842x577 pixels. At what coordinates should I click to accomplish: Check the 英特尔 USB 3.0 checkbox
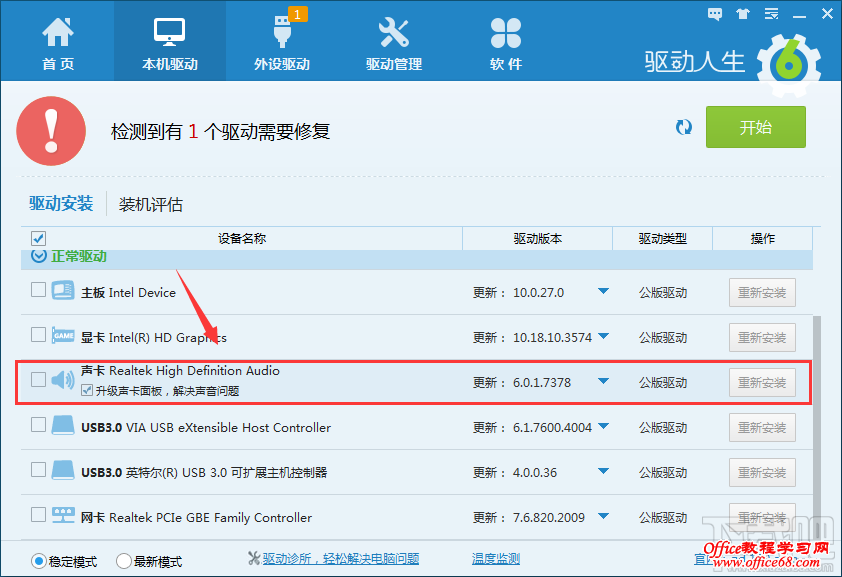(38, 470)
